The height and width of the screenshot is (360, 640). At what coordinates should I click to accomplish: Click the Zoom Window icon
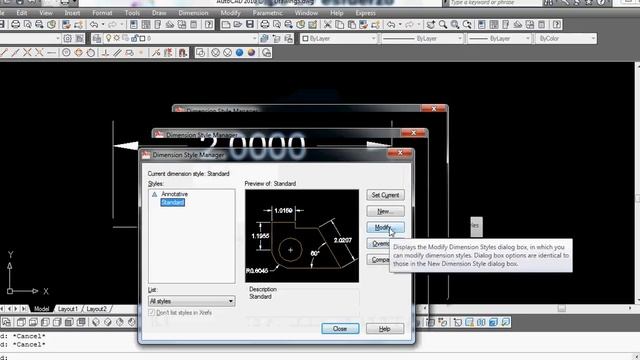coord(455,24)
